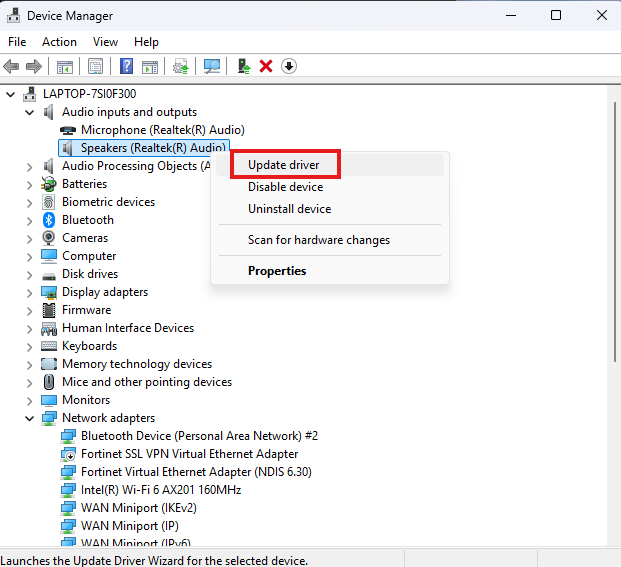
Task: Open the View menu
Action: coord(105,42)
